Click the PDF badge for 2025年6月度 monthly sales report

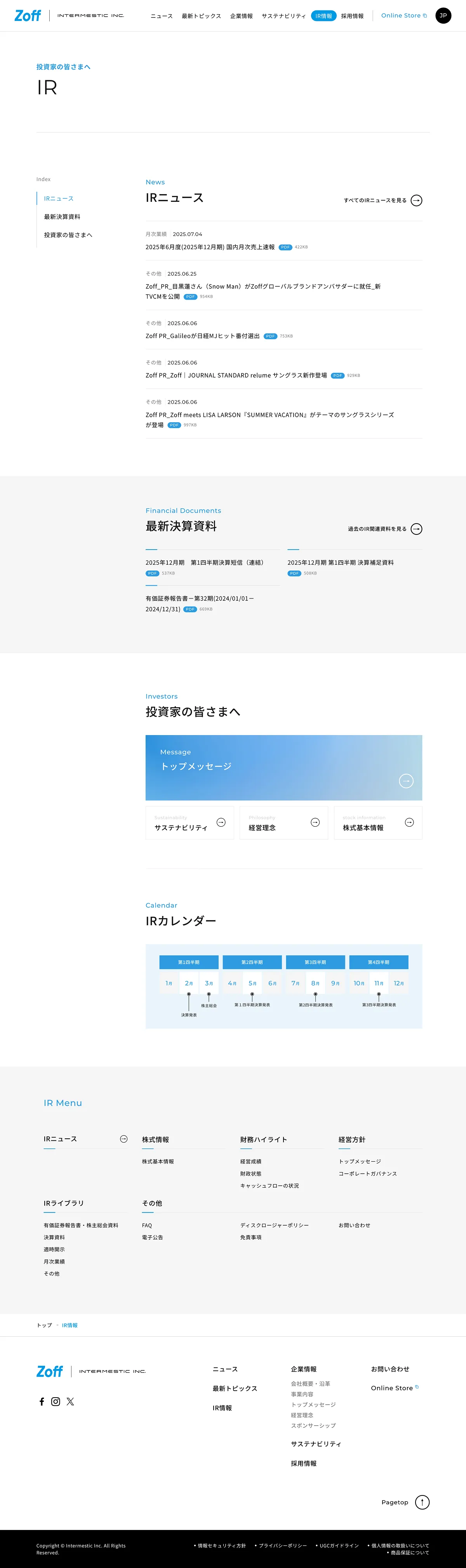(285, 247)
